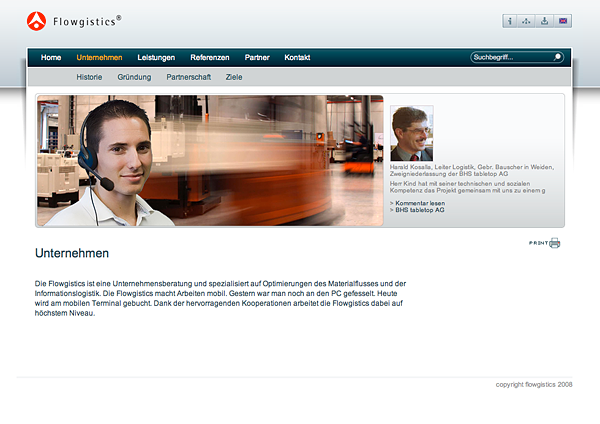The image size is (600, 424).
Task: Click the Kommentar lesen link
Action: [x=420, y=203]
